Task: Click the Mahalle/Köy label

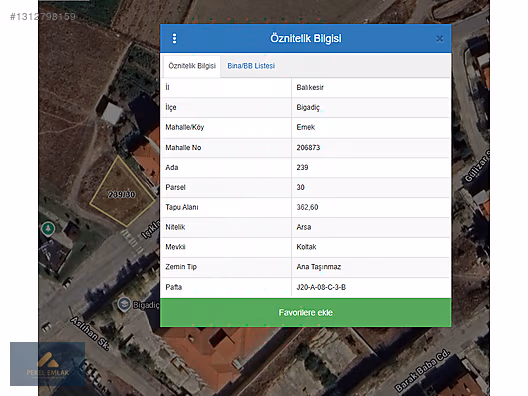Action: [185, 127]
